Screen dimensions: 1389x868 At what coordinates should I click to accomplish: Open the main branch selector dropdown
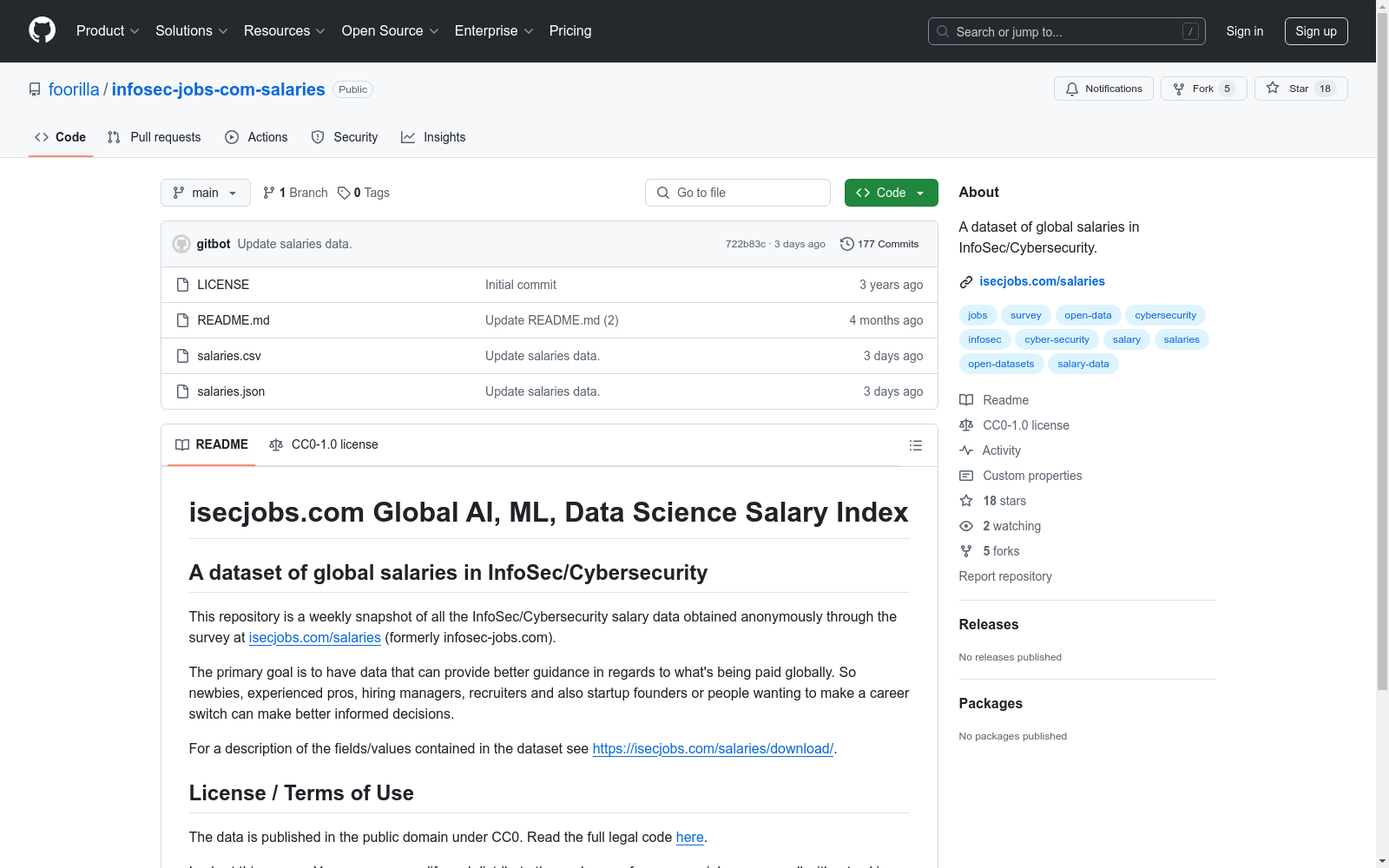pos(206,193)
